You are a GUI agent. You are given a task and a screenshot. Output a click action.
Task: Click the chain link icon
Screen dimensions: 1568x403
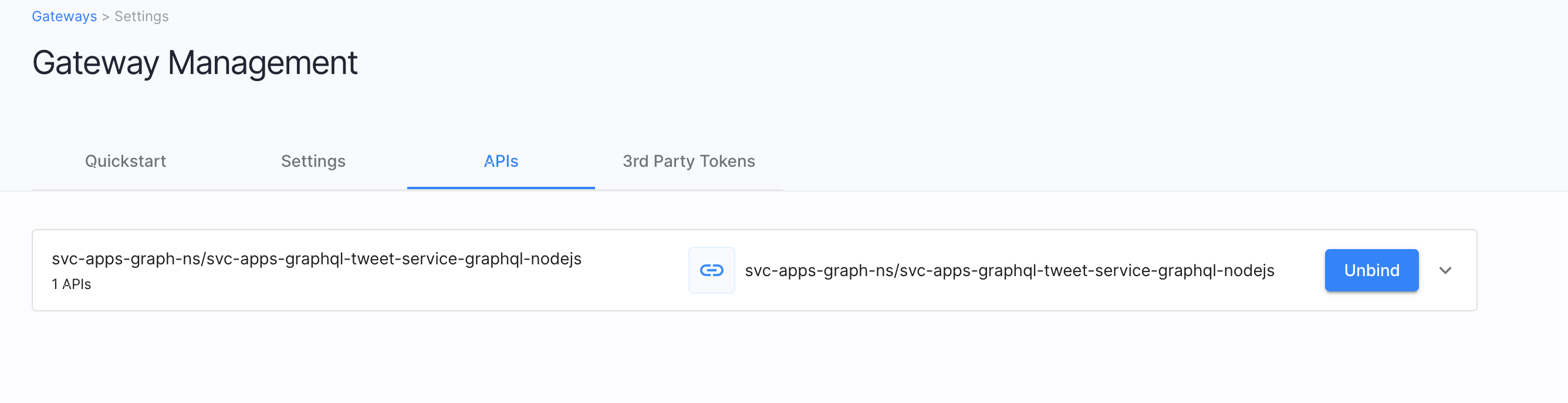tap(711, 270)
